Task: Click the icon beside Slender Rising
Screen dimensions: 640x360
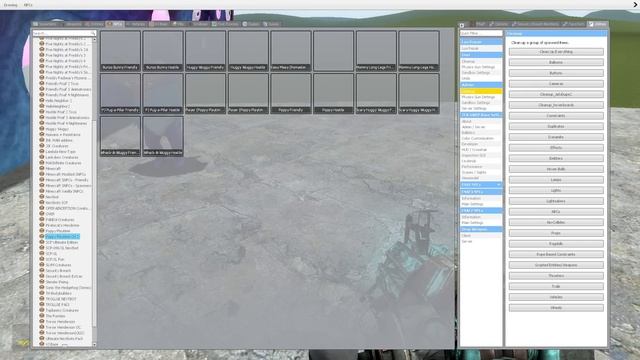Action: (42, 282)
